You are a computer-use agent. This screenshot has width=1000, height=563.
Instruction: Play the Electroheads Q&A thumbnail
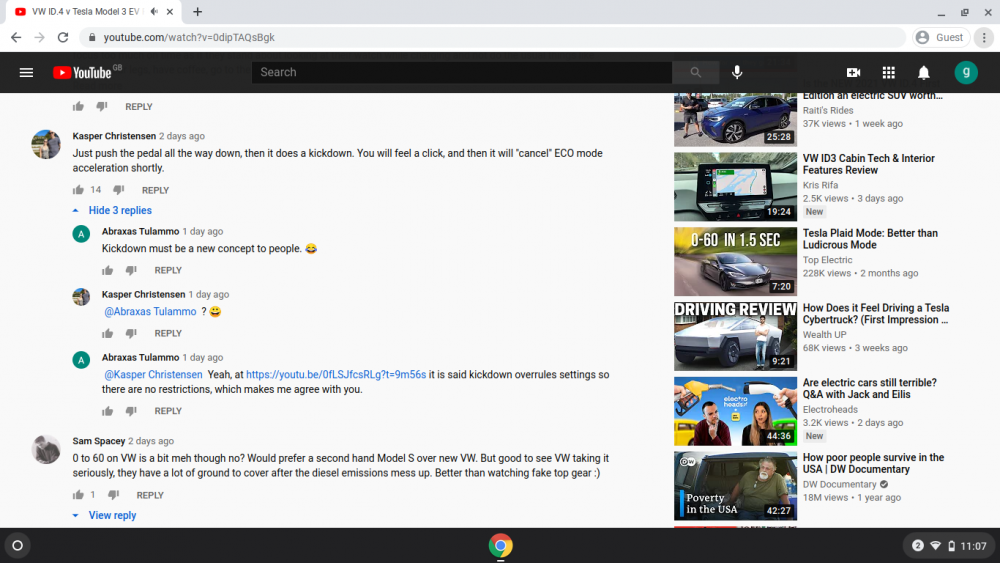pos(735,411)
